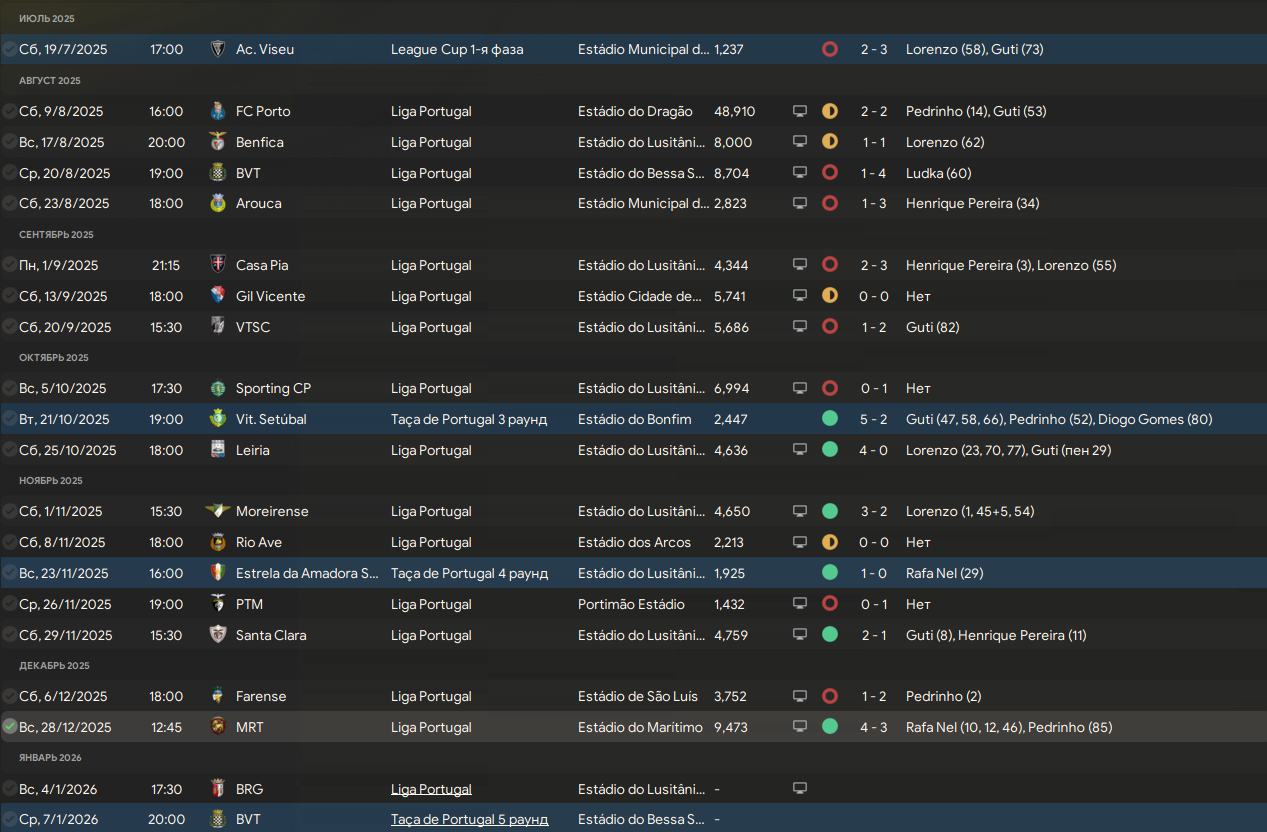
Task: Click the date Ср, 7/1/2026
Action: tap(57, 820)
